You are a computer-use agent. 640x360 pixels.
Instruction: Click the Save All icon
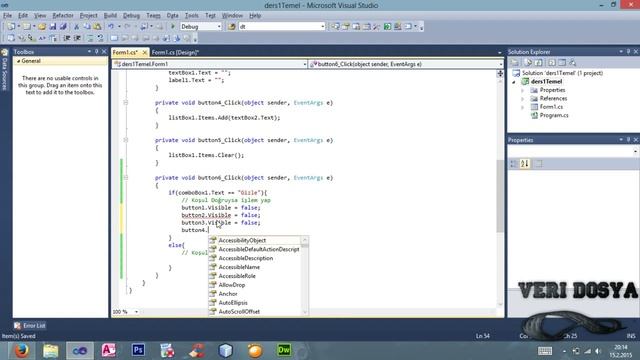click(63, 27)
